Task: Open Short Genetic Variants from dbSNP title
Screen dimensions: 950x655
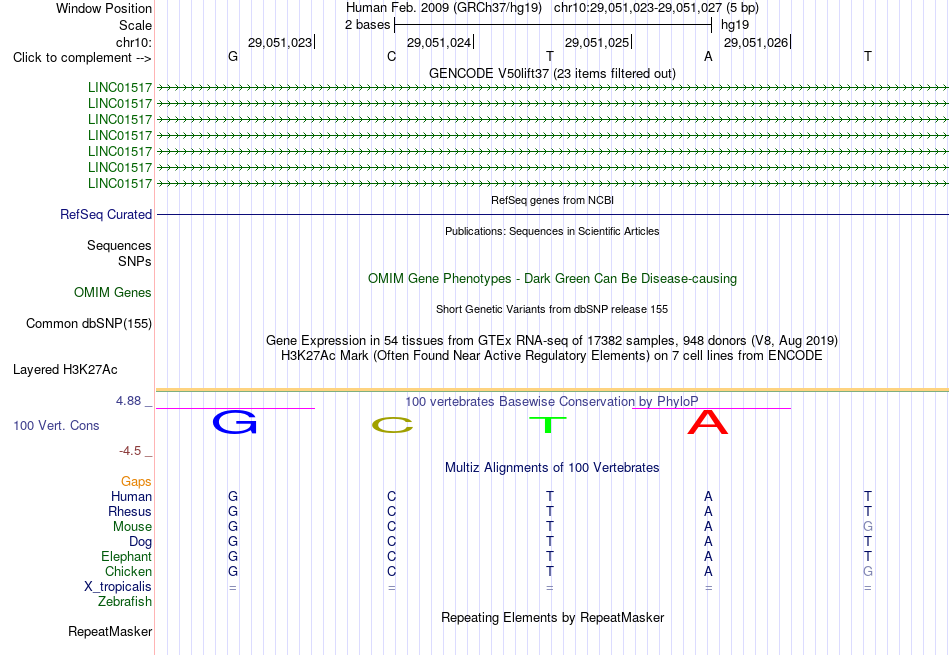Action: click(552, 309)
